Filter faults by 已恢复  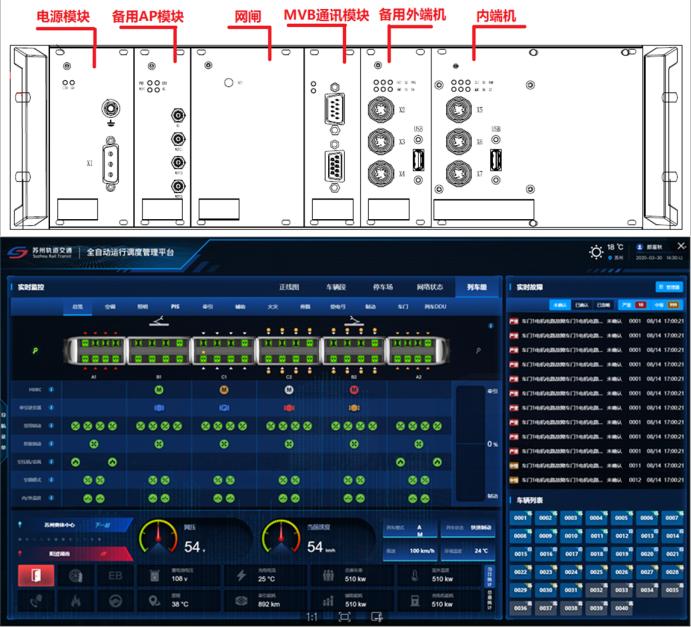603,305
